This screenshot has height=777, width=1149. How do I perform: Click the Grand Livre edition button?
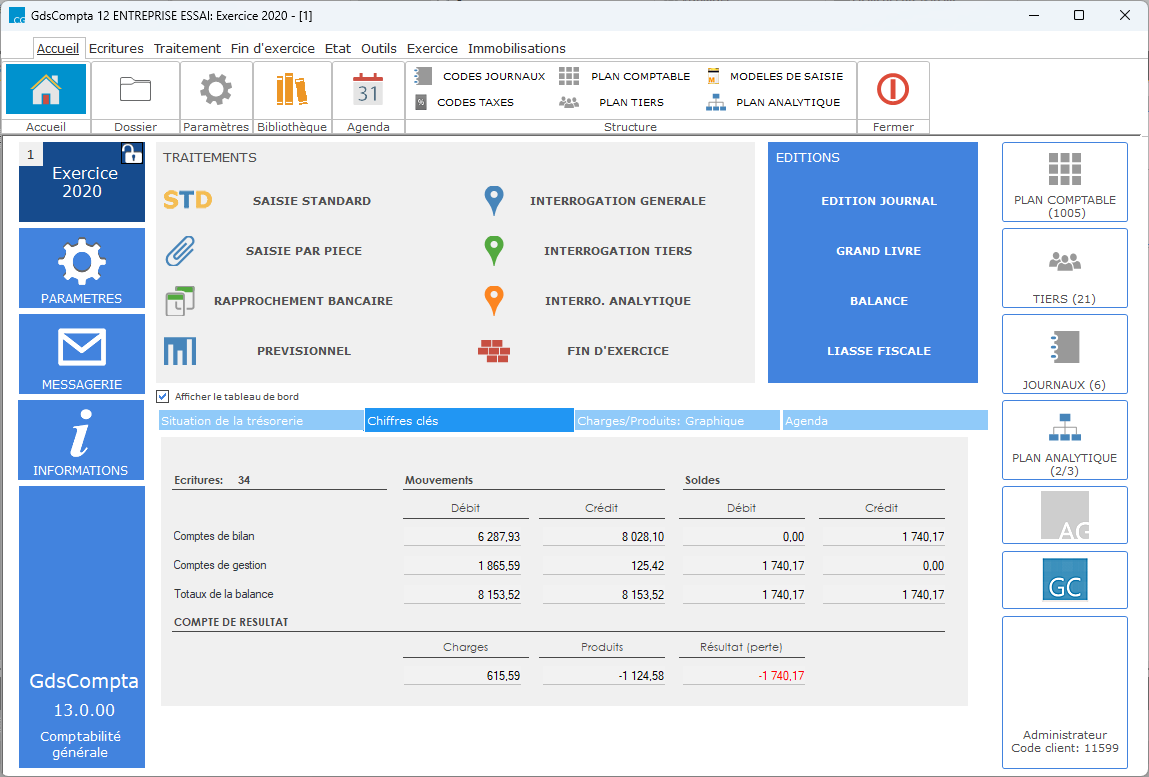(x=878, y=251)
